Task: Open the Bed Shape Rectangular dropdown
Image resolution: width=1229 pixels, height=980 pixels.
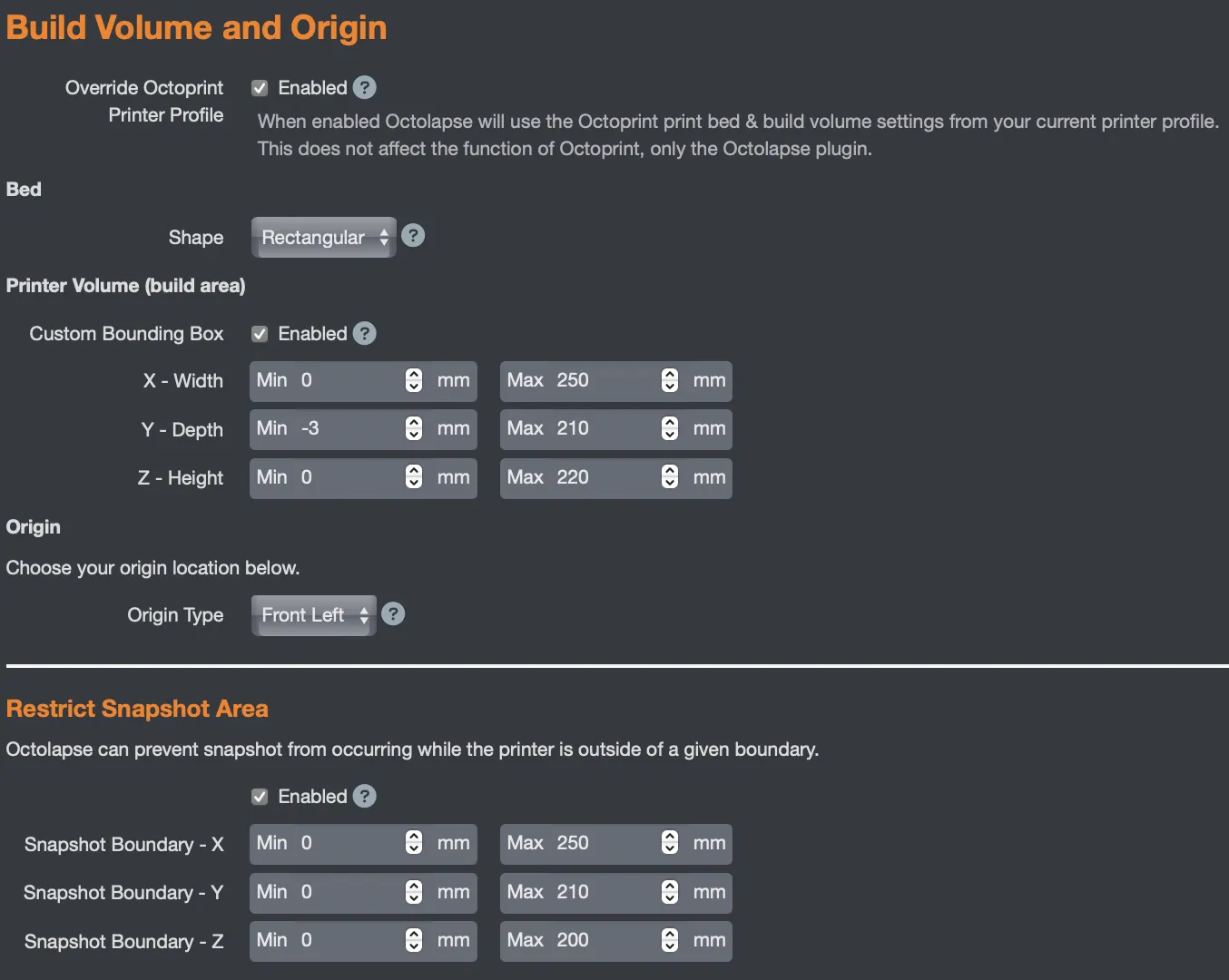Action: pos(323,238)
